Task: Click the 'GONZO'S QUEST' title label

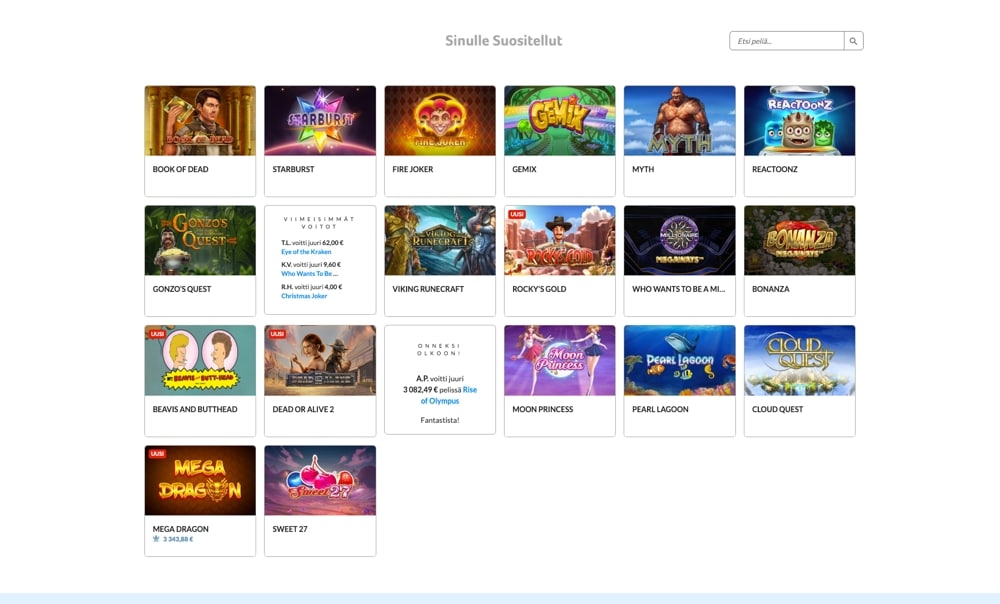Action: 182,289
